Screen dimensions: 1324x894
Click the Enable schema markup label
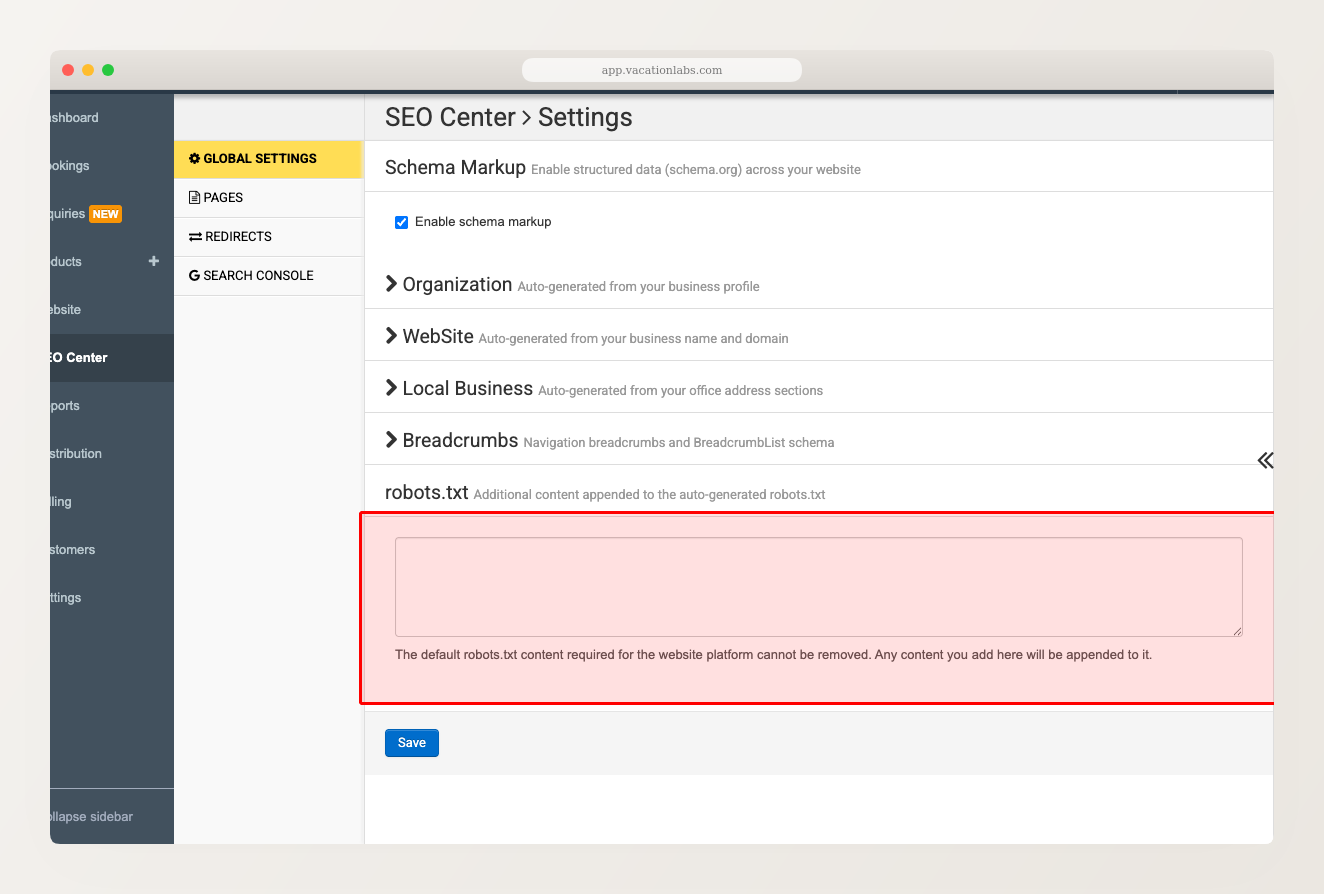tap(483, 222)
